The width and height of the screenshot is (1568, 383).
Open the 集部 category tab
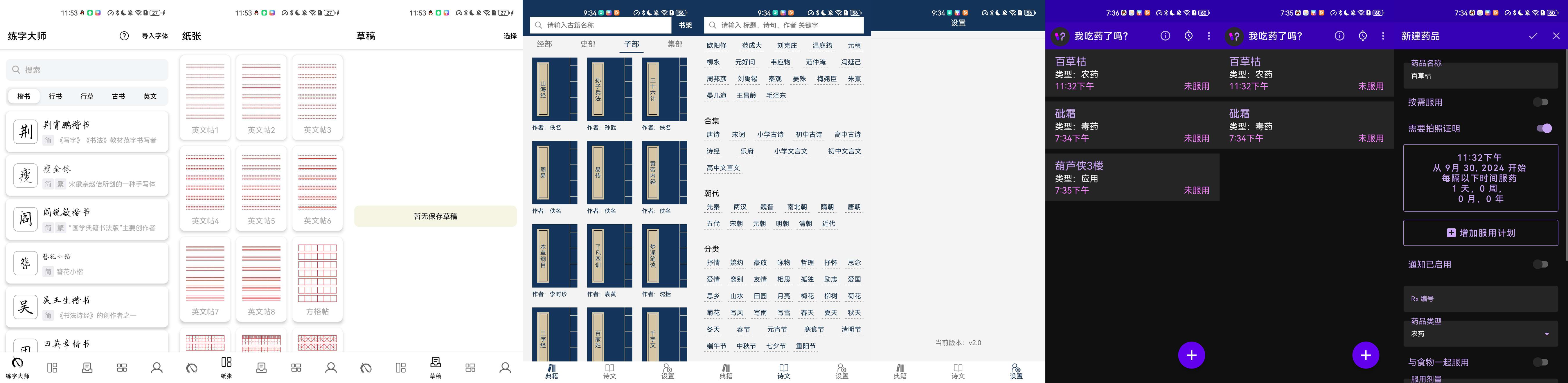[x=675, y=44]
